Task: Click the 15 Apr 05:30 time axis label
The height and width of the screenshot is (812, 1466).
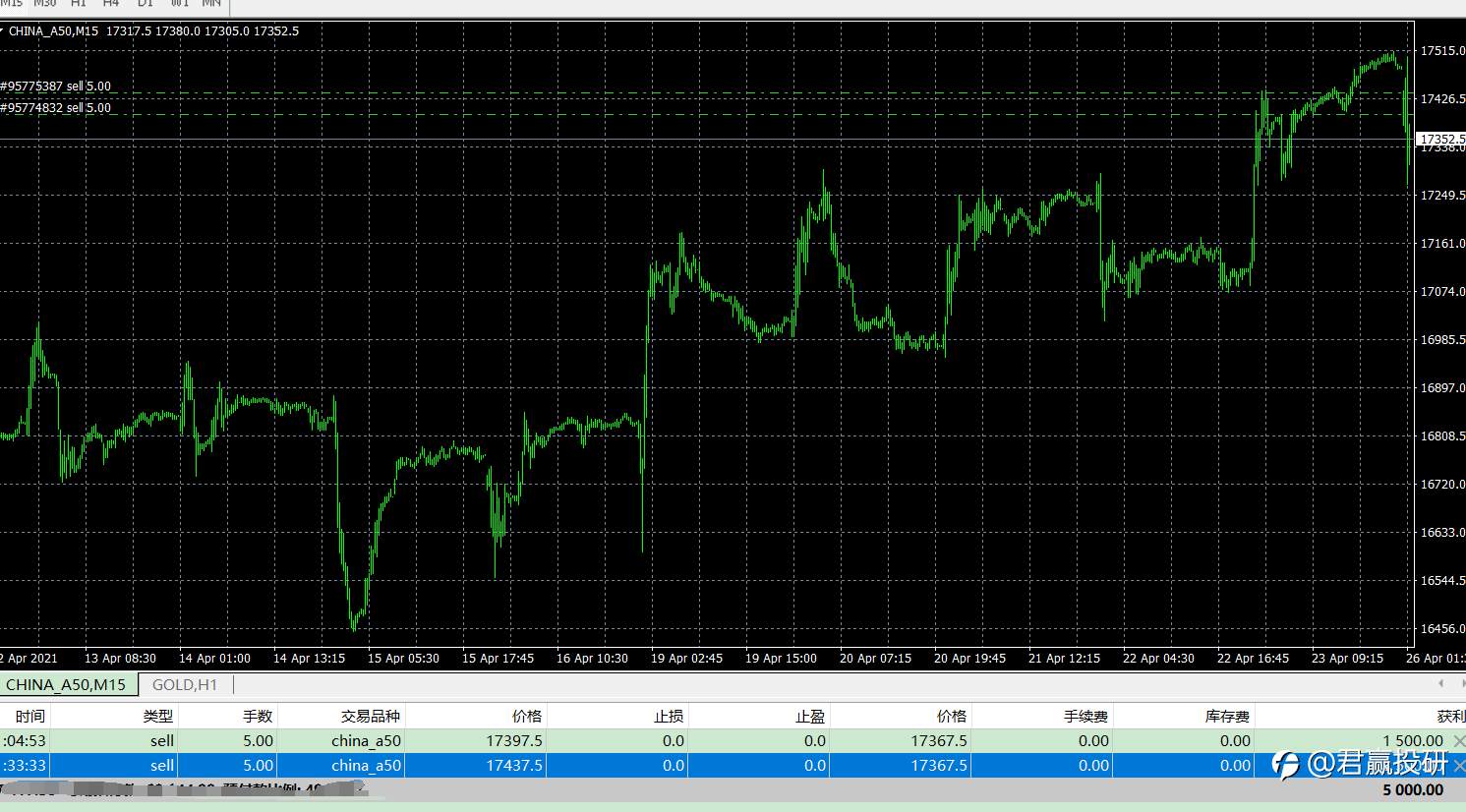Action: [x=403, y=659]
